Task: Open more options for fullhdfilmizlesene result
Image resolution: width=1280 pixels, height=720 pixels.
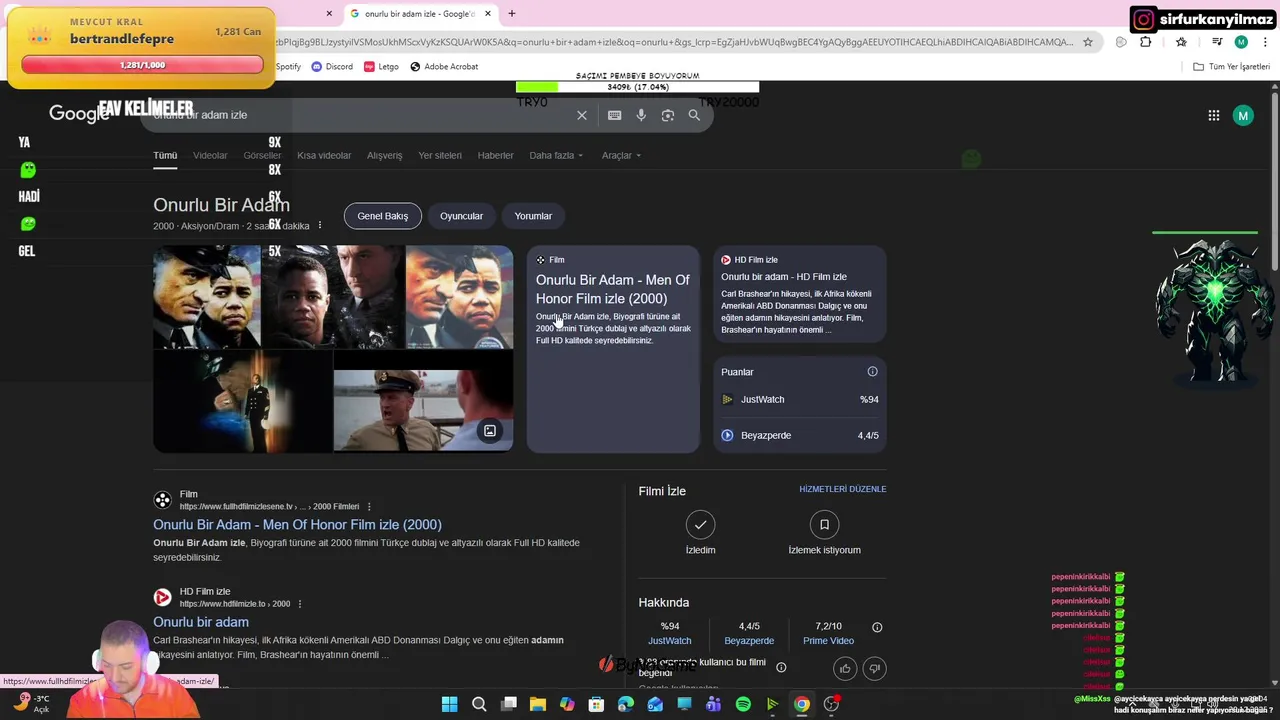Action: click(x=369, y=506)
